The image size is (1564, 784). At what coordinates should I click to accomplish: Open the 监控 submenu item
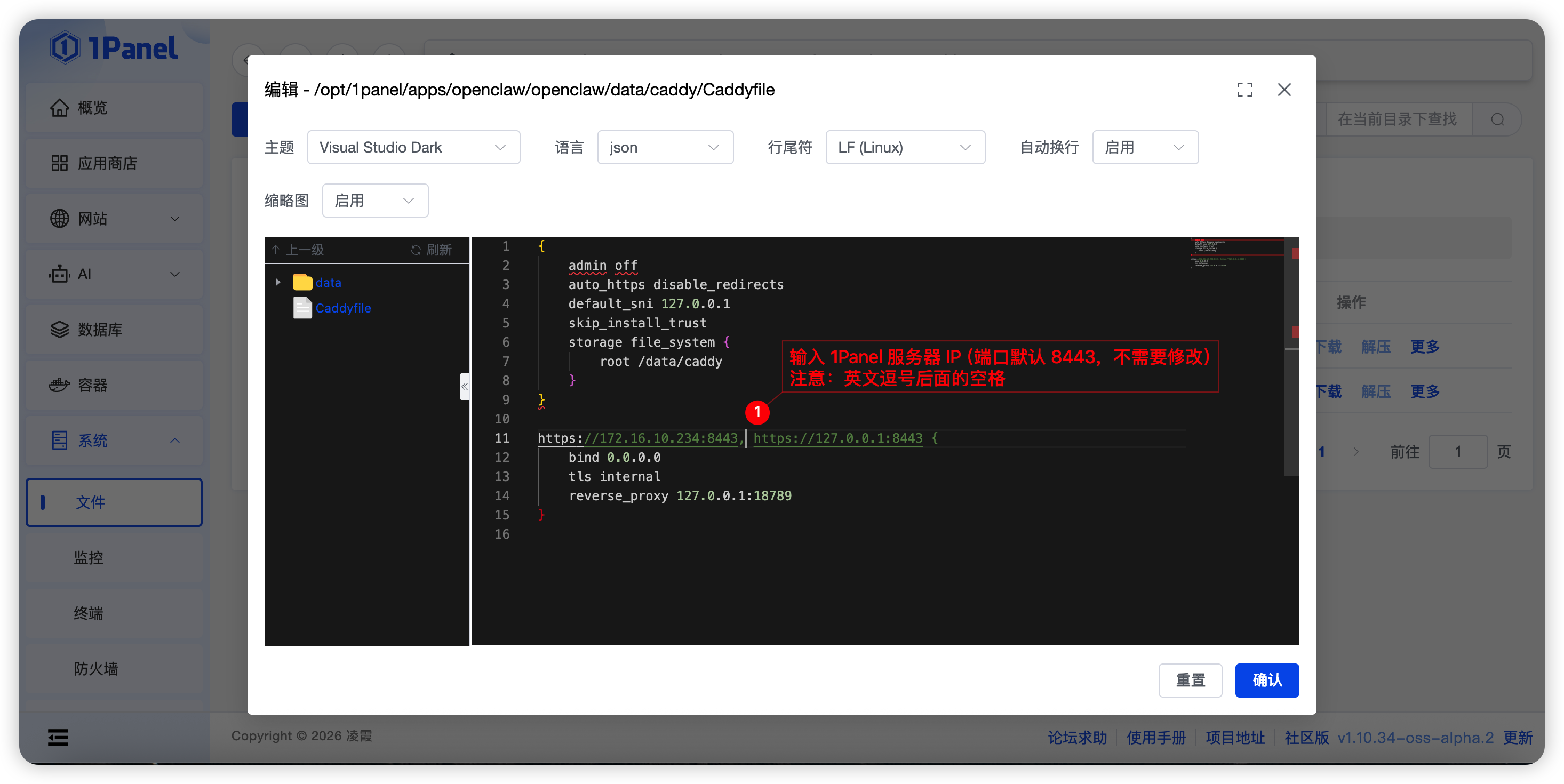(x=89, y=558)
